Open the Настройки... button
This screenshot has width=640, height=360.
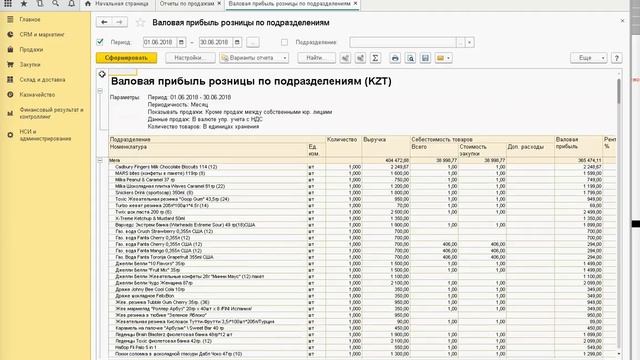190,58
